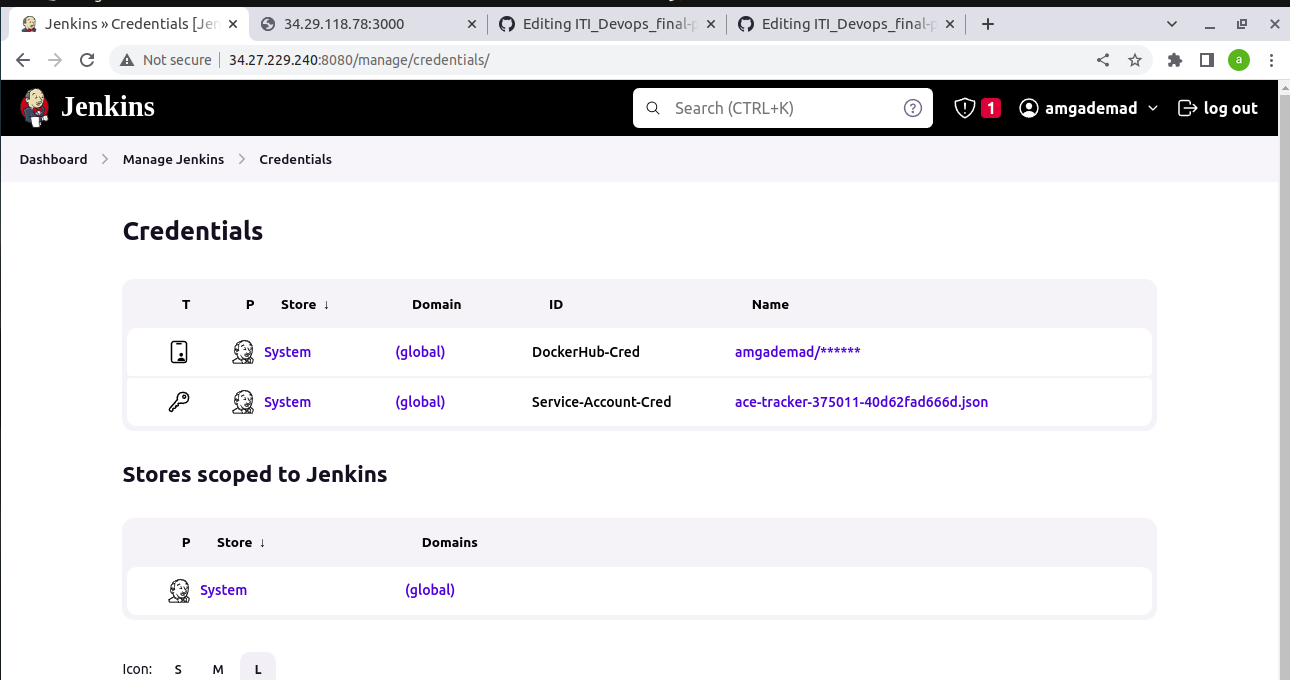
Task: Click the Jenkins head logo
Action: 34,107
